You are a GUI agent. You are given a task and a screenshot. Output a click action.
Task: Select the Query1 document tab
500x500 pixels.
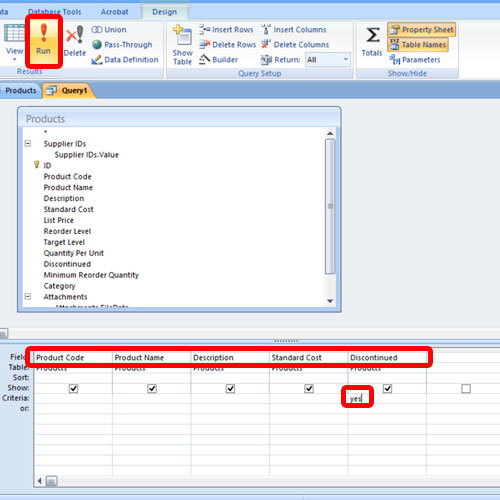click(x=68, y=91)
